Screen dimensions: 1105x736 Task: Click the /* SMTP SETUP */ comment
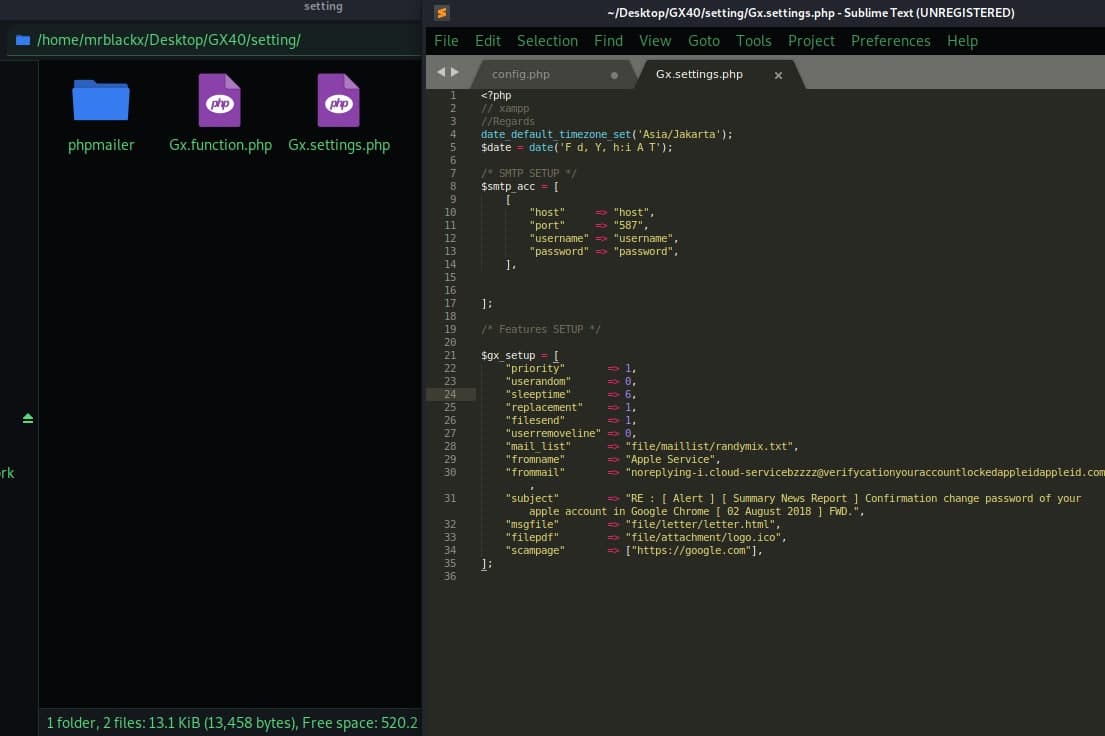pos(529,173)
